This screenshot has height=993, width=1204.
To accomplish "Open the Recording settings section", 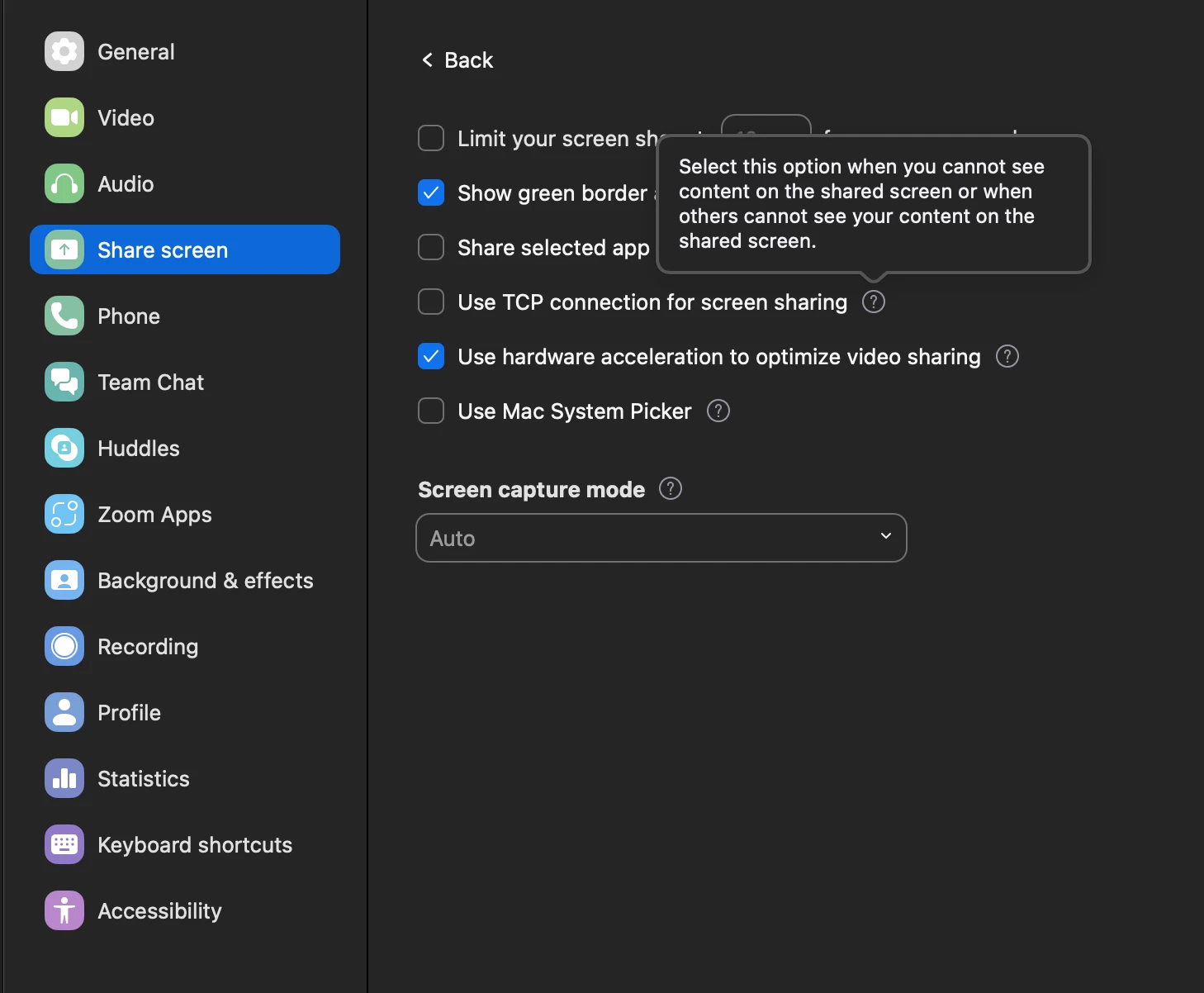I will click(147, 646).
